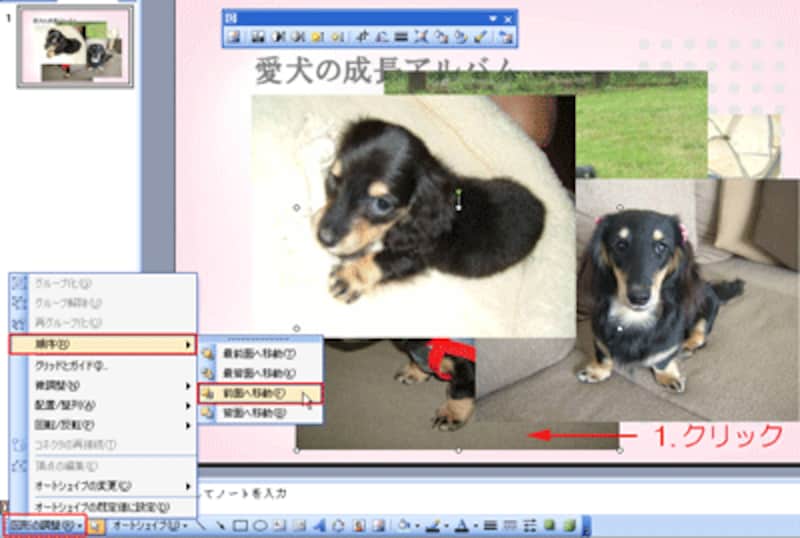This screenshot has height=538, width=800.
Task: Click the Rectangle tool in drawing toolbar
Action: click(x=241, y=525)
